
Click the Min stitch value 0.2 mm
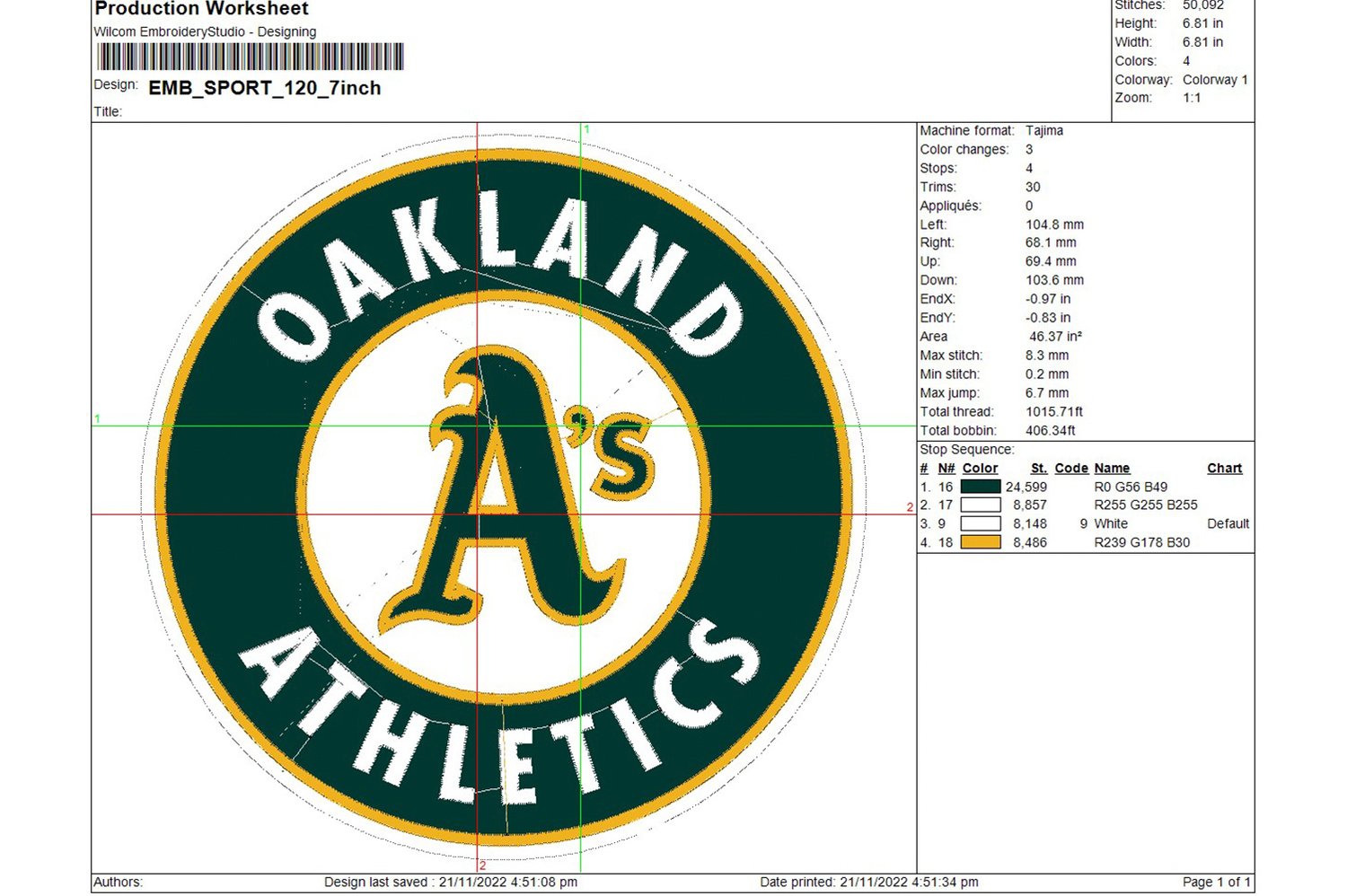(x=1047, y=374)
